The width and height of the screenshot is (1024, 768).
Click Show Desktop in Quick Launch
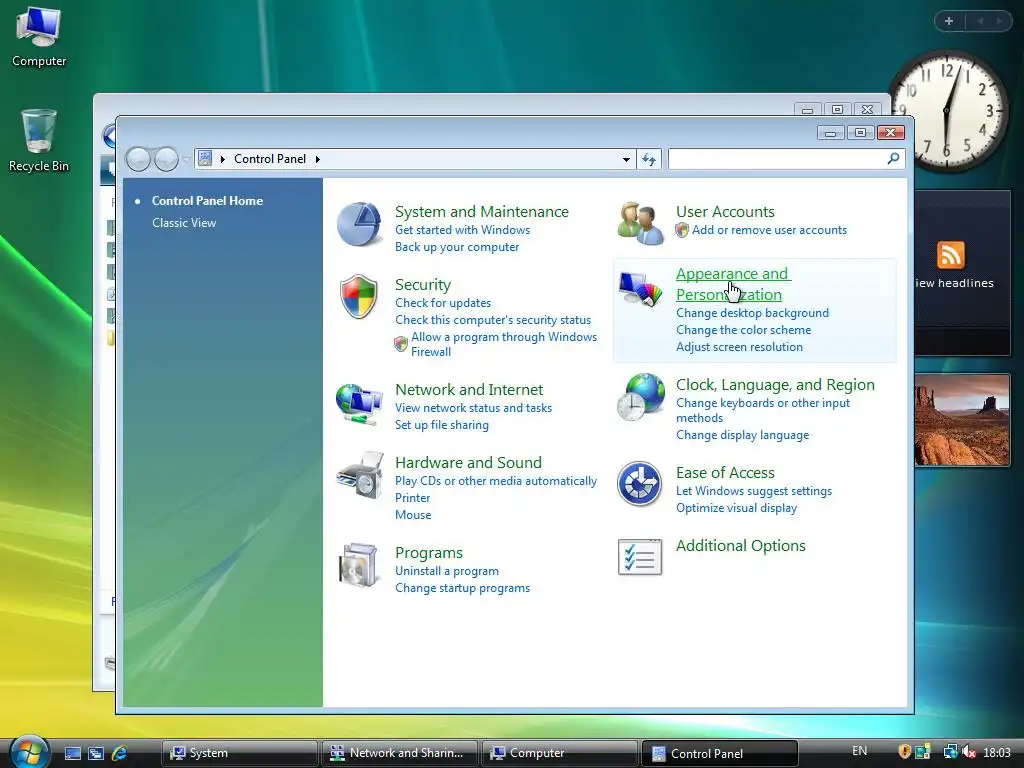72,754
